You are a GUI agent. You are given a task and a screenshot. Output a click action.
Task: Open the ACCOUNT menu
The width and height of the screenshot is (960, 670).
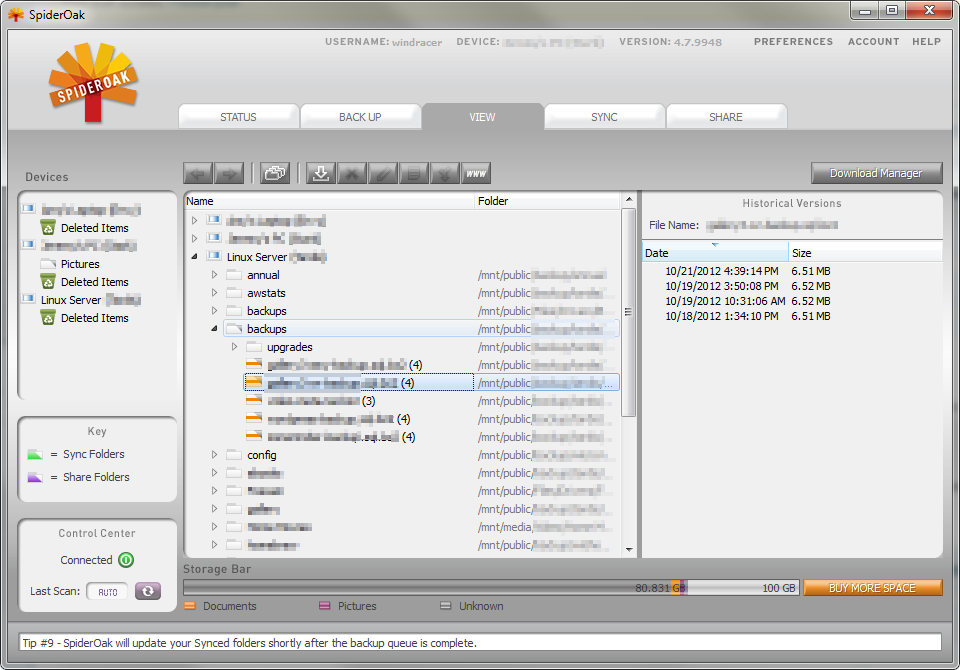click(873, 42)
